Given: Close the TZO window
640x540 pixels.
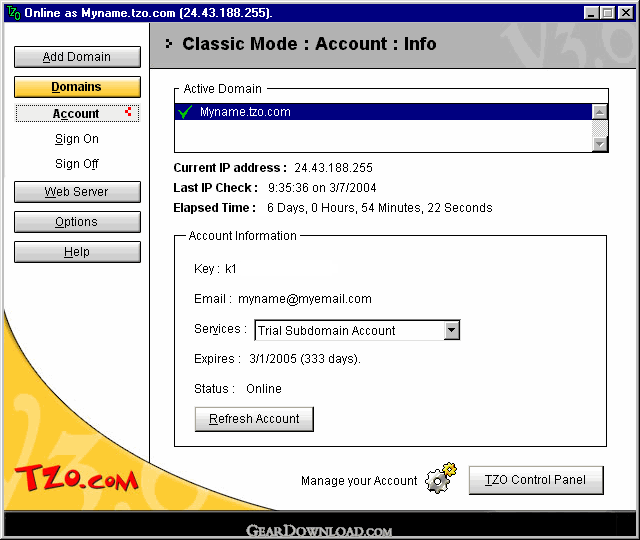Looking at the screenshot, I should [626, 13].
